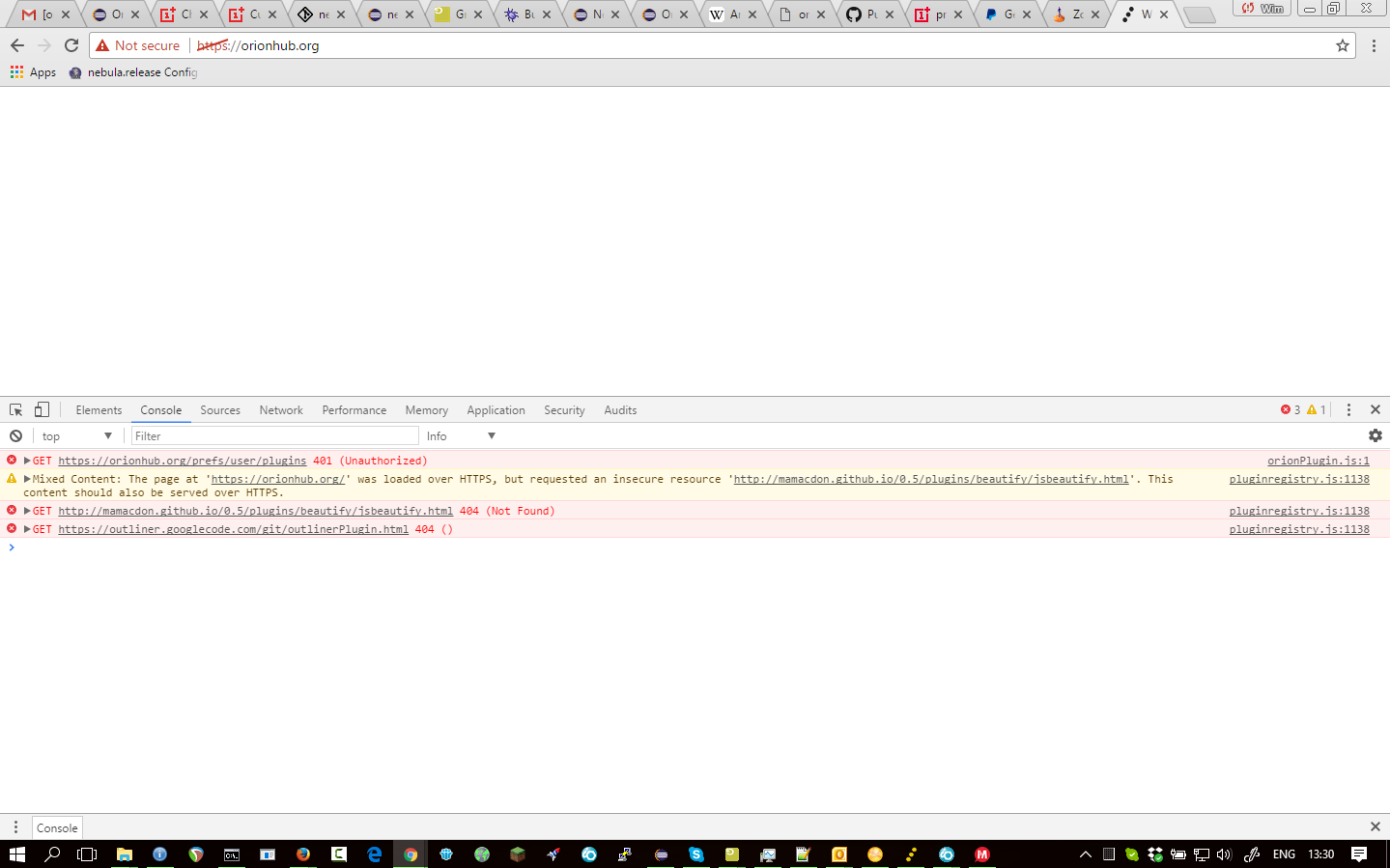Open the top frame context dropdown
1390x868 pixels.
[76, 435]
